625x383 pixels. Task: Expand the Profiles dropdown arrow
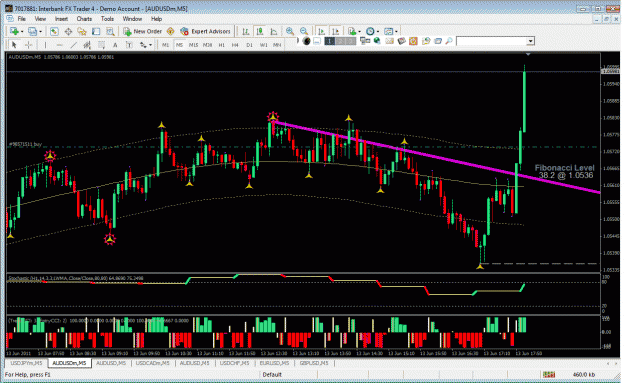point(40,31)
